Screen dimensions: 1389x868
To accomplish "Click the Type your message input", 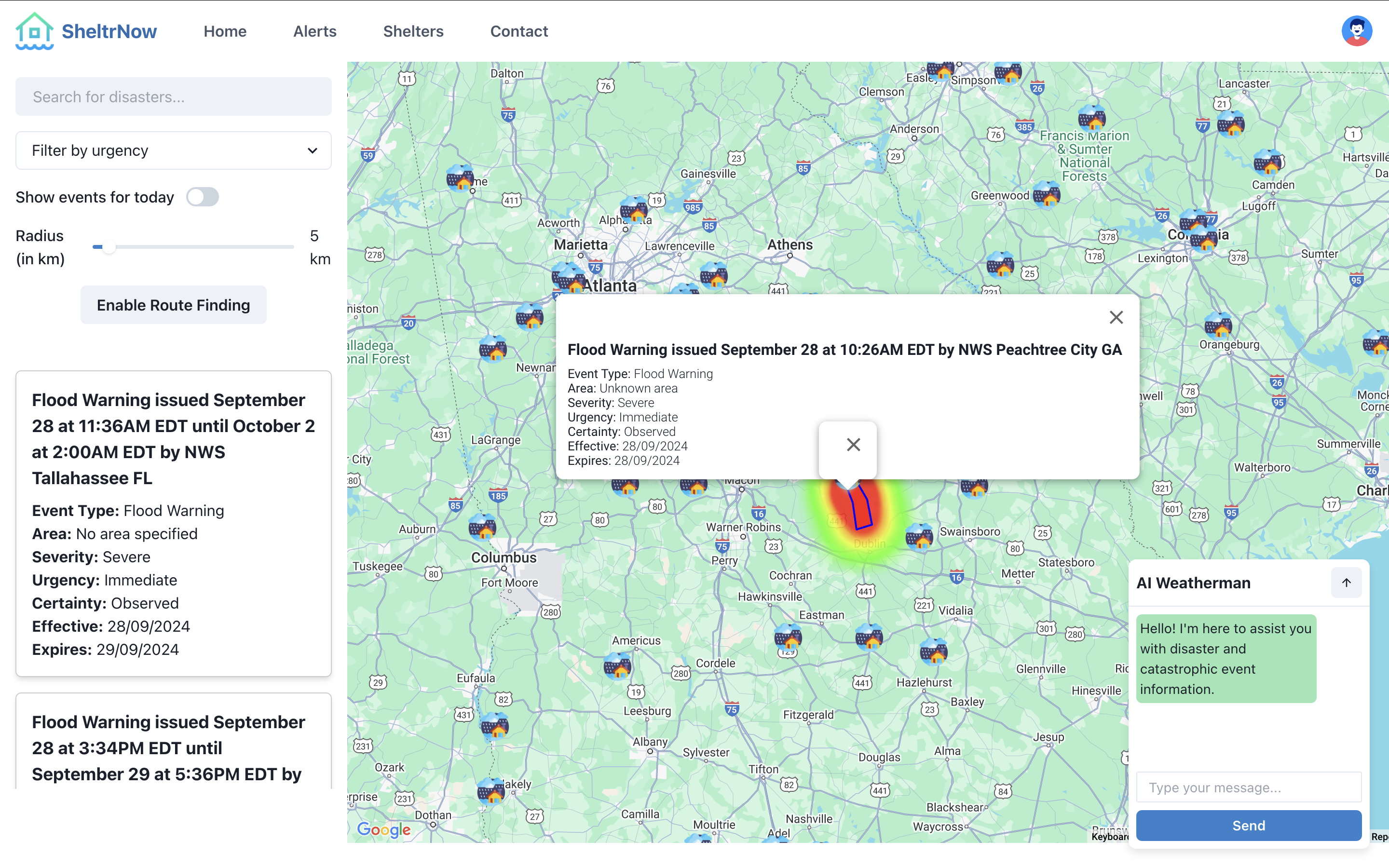I will 1248,787.
